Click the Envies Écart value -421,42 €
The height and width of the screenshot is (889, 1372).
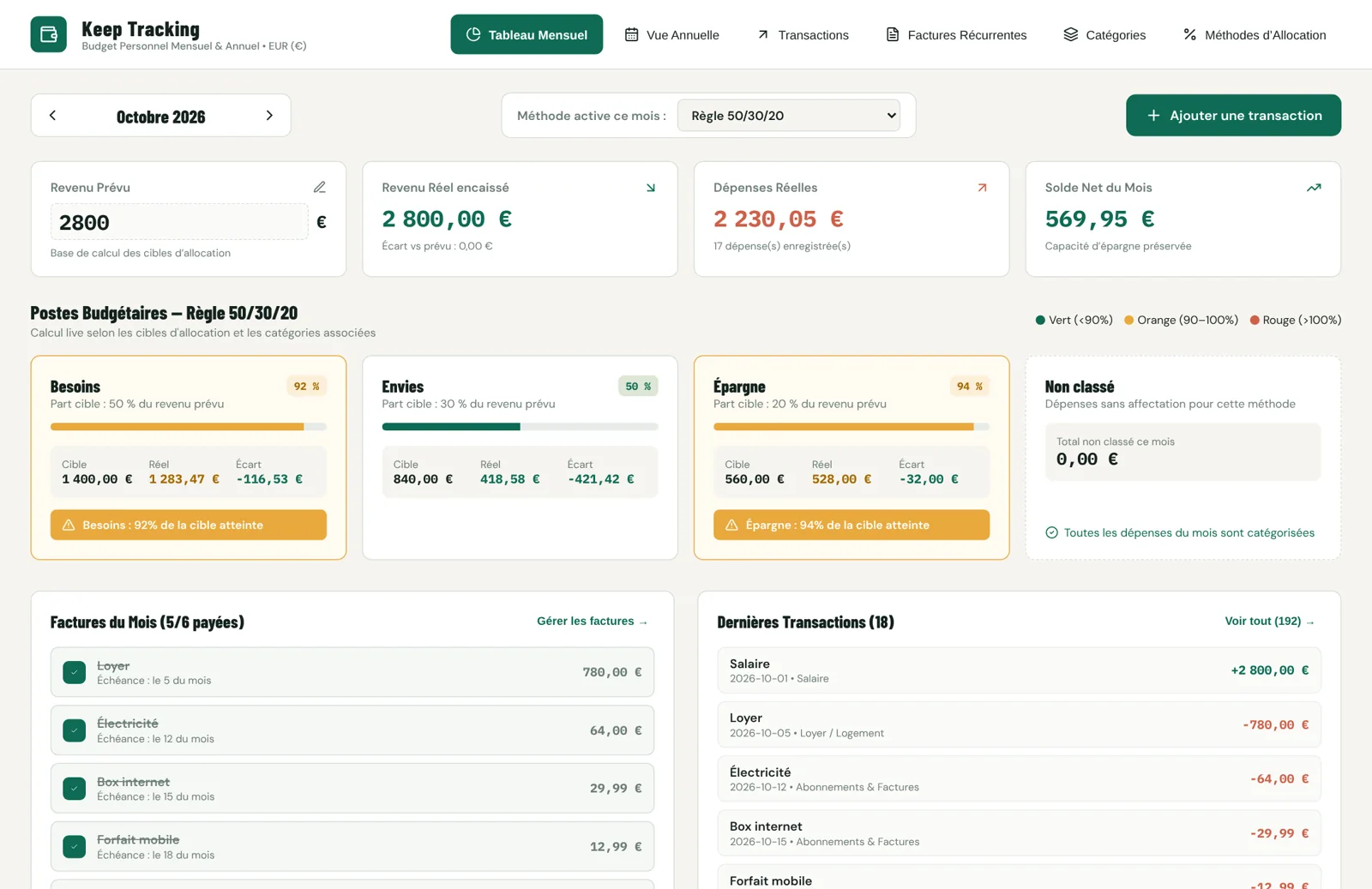pyautogui.click(x=601, y=479)
